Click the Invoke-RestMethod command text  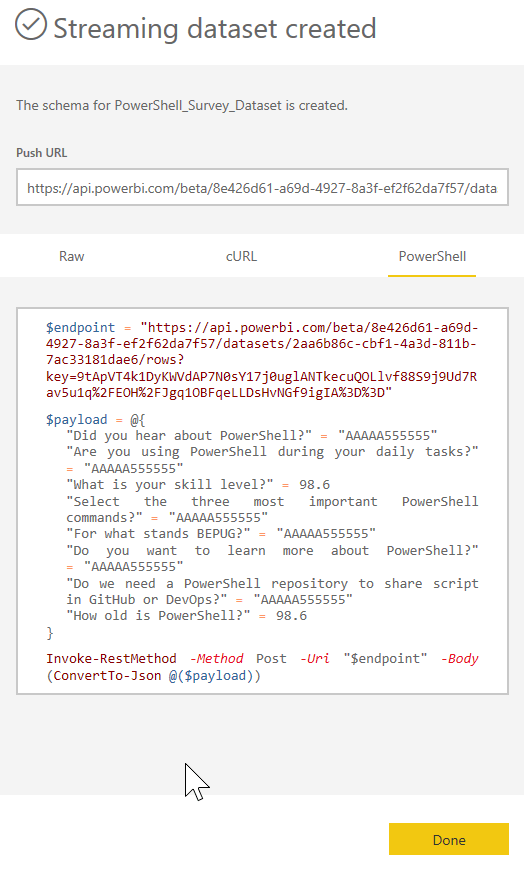click(x=111, y=659)
